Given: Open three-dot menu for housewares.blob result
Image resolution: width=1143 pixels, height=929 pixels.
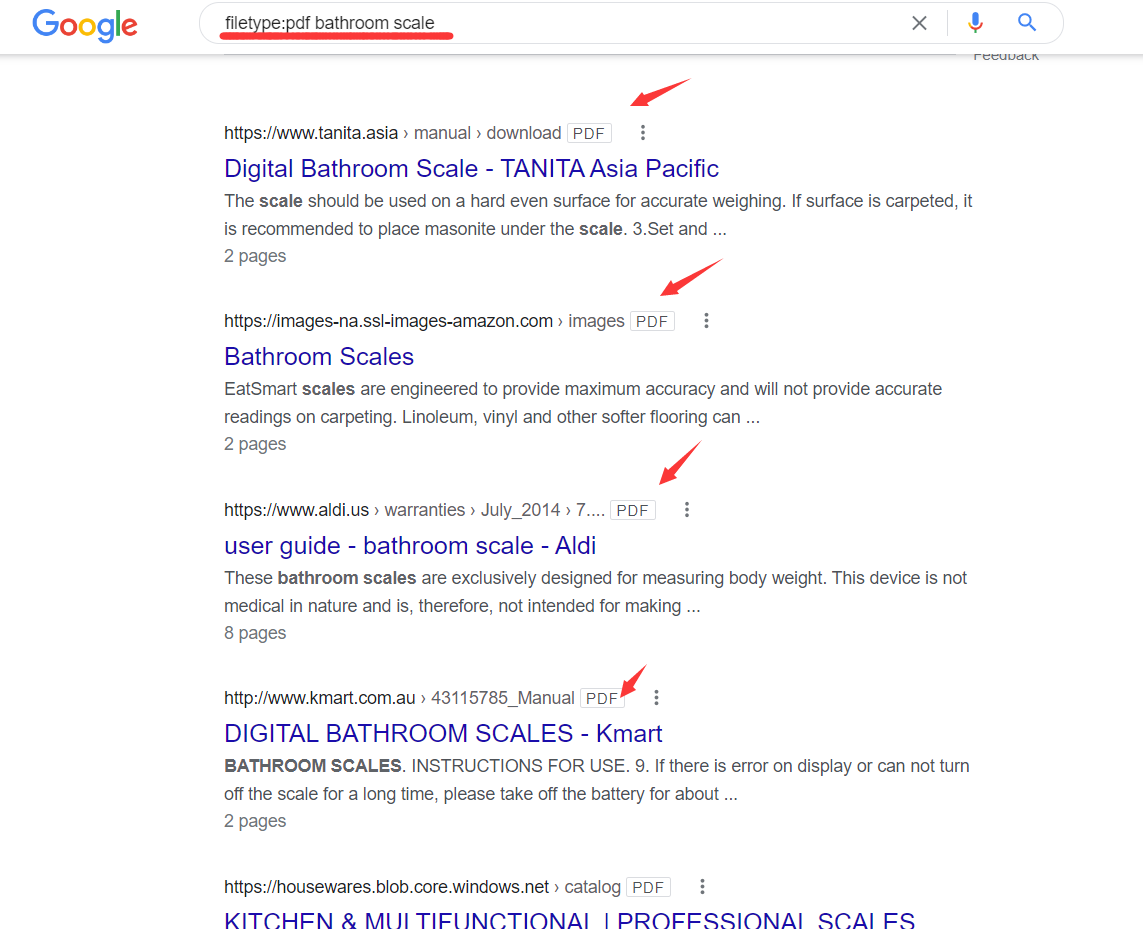Looking at the screenshot, I should pyautogui.click(x=702, y=887).
